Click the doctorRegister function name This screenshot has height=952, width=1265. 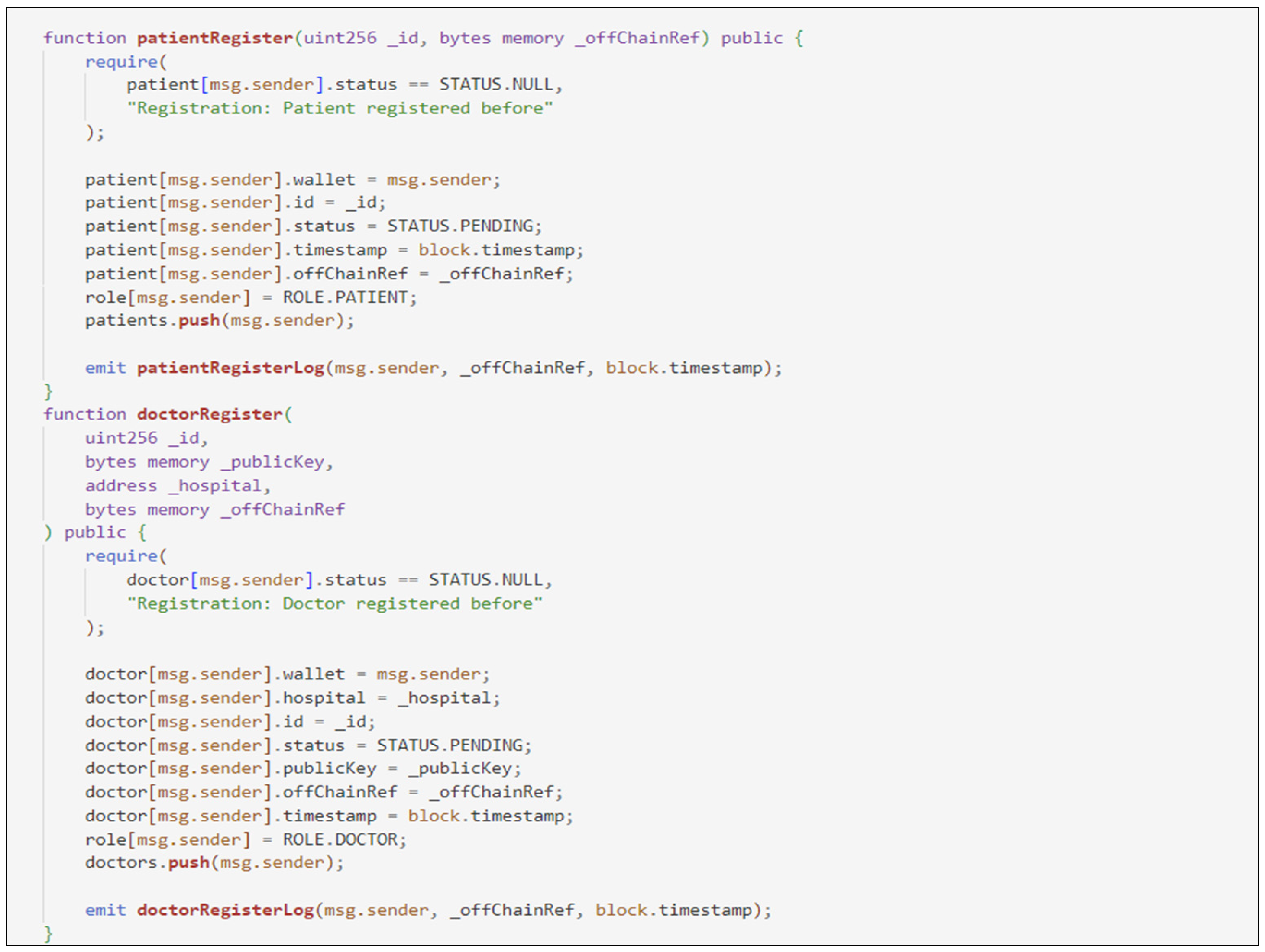point(209,415)
